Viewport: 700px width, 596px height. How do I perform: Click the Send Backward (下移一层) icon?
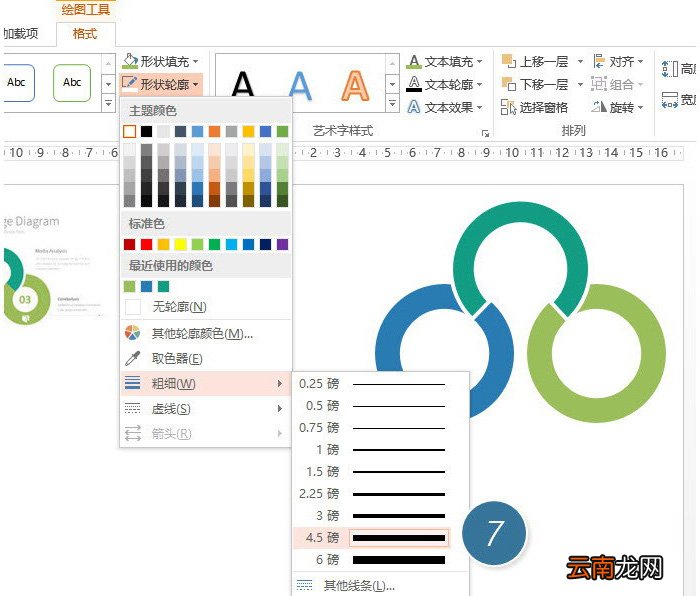508,84
